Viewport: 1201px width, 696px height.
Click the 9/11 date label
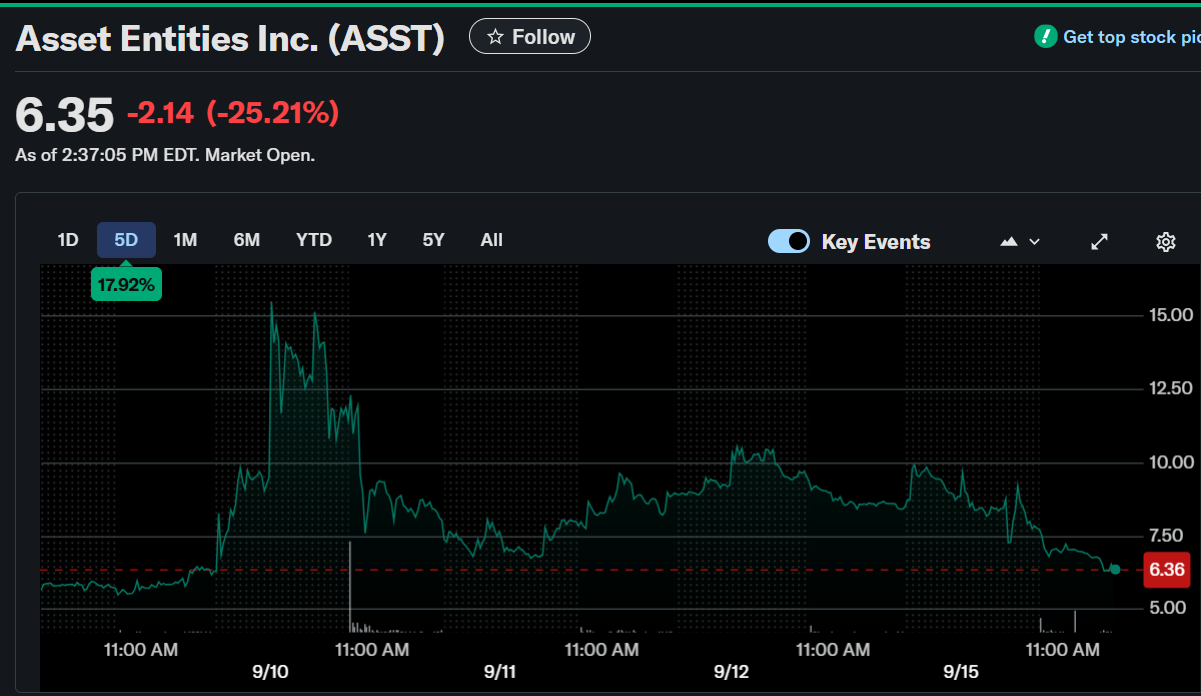point(500,671)
